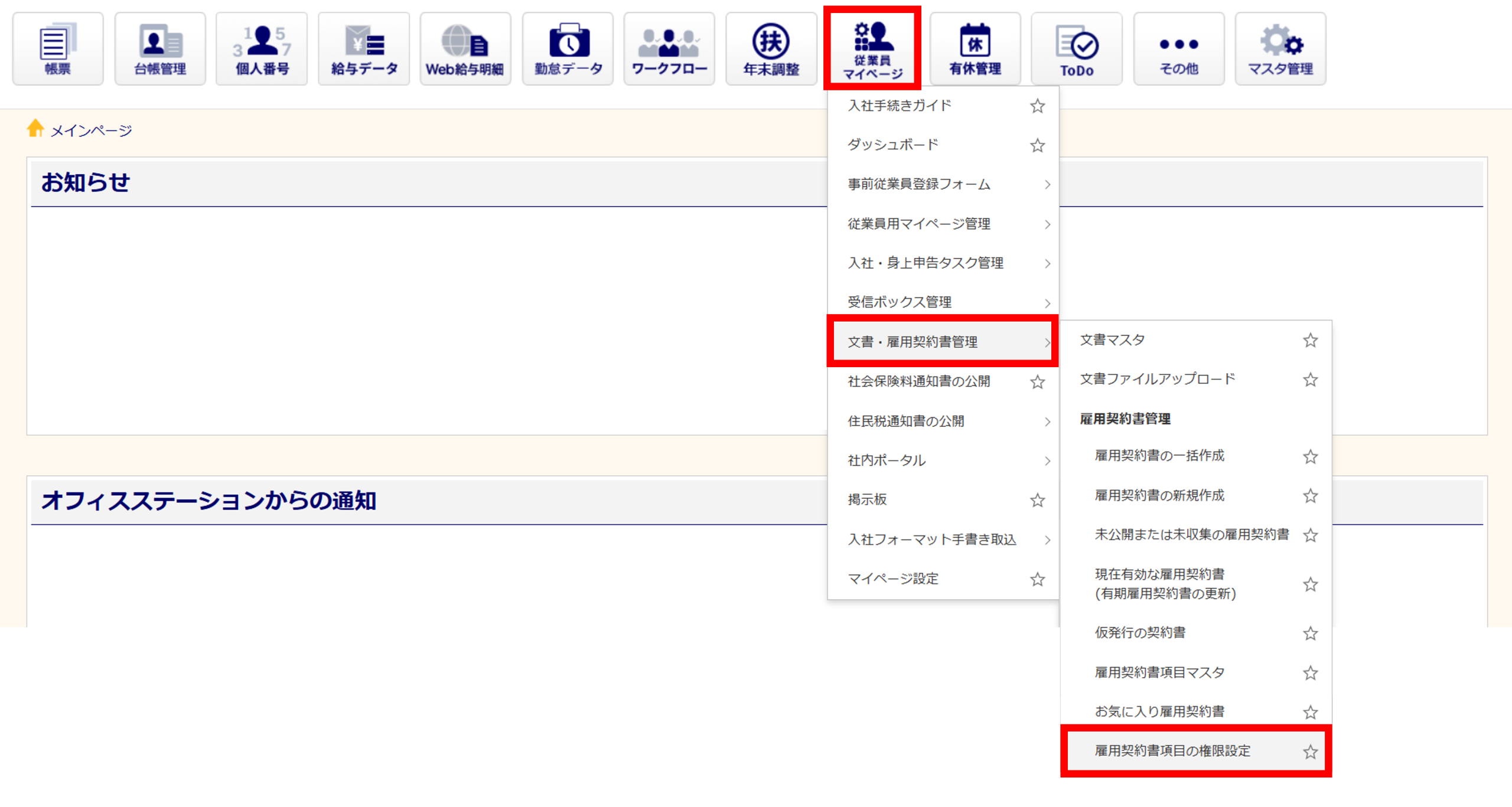The height and width of the screenshot is (807, 1512).
Task: Star the 文書マスタ submenu entry
Action: [x=1311, y=340]
